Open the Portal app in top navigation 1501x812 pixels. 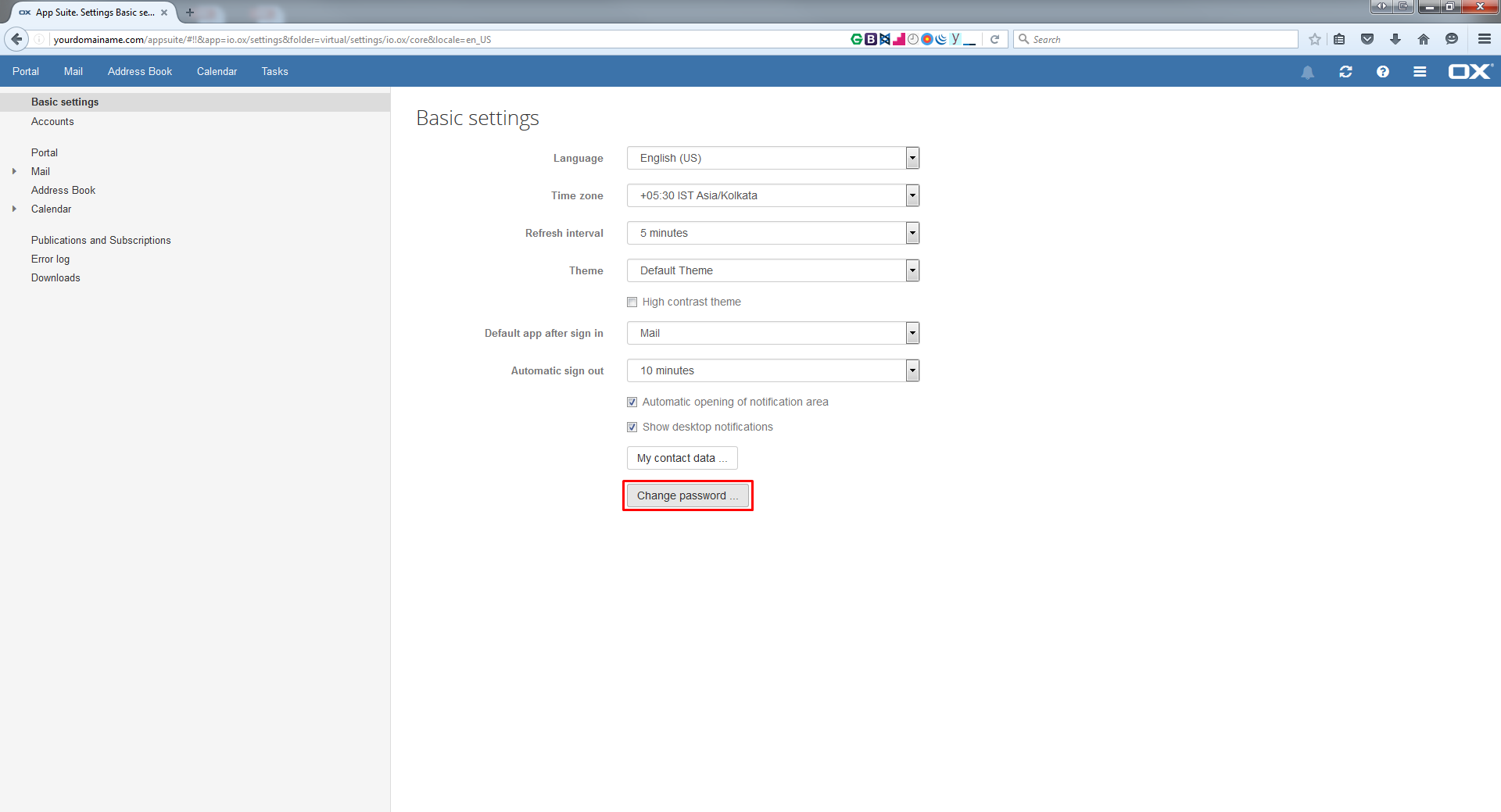coord(26,71)
